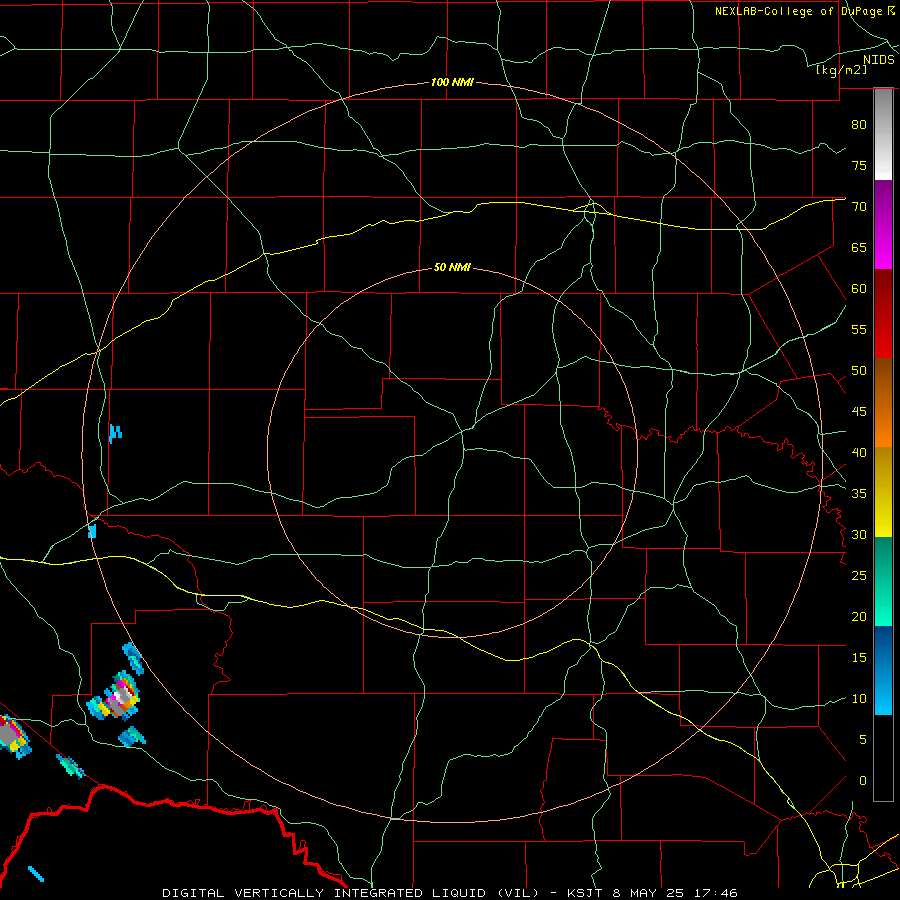Screen dimensions: 900x900
Task: Pick the blue segment of the color bar
Action: 883,670
